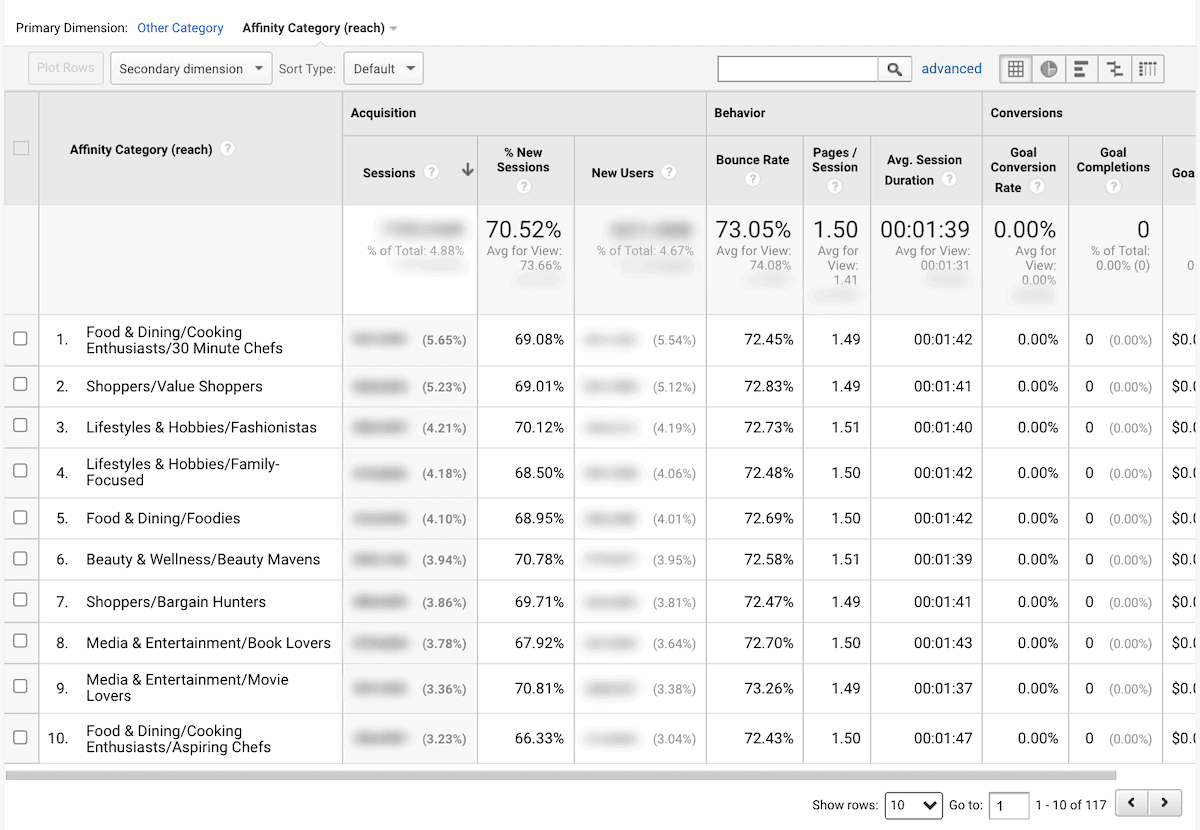Open the help icon beside Goal Conversion Rate
1200x830 pixels.
pos(1037,187)
